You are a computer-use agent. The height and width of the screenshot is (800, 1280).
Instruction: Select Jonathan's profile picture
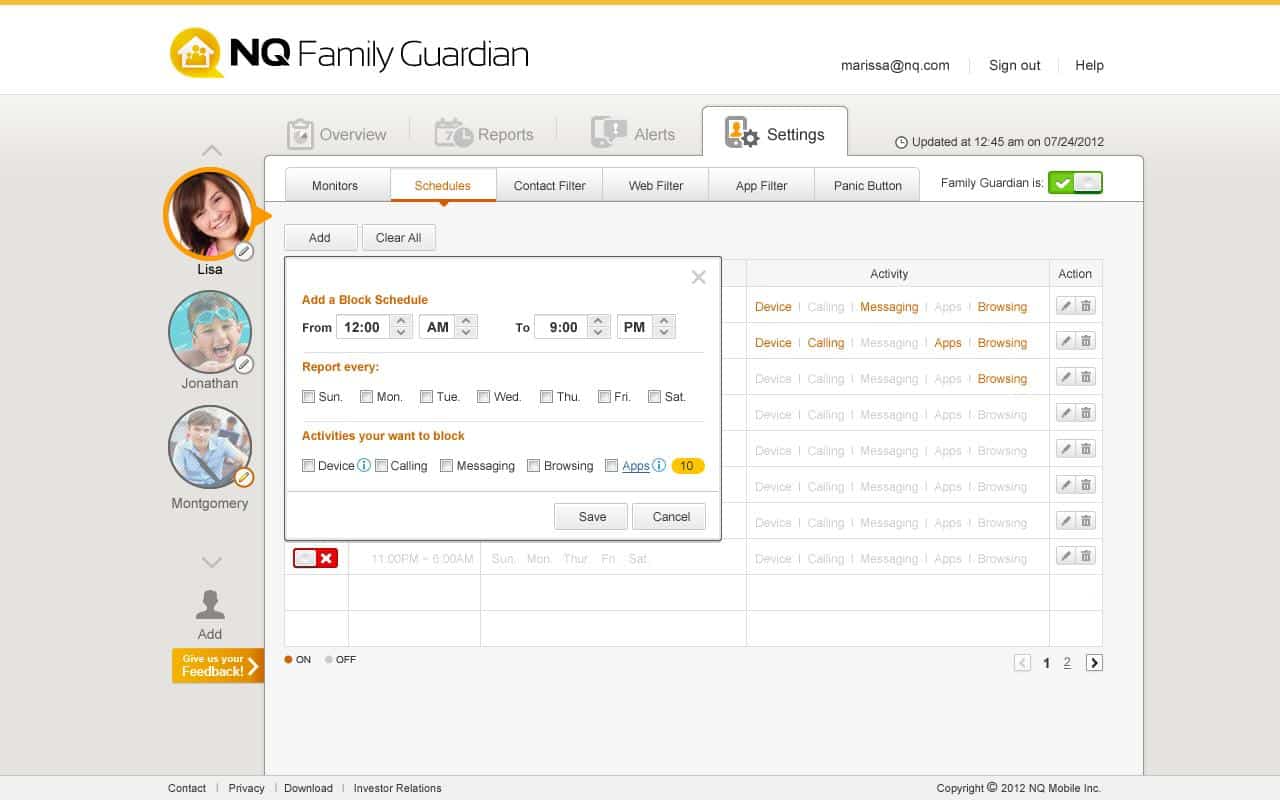tap(210, 331)
